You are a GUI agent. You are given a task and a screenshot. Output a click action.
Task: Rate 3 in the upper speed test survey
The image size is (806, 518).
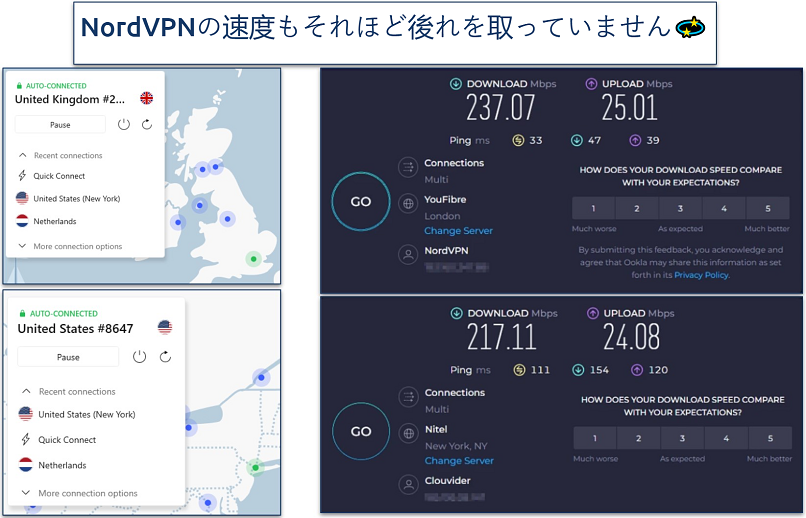tap(680, 208)
